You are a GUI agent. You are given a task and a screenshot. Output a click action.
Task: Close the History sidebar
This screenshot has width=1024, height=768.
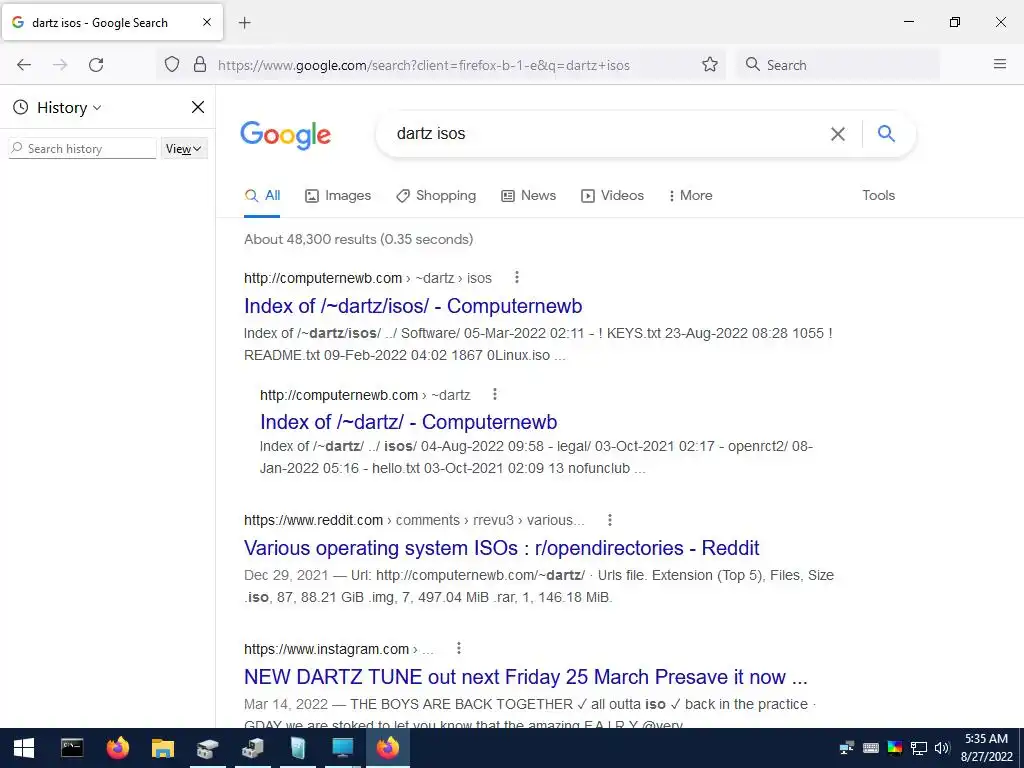point(198,107)
